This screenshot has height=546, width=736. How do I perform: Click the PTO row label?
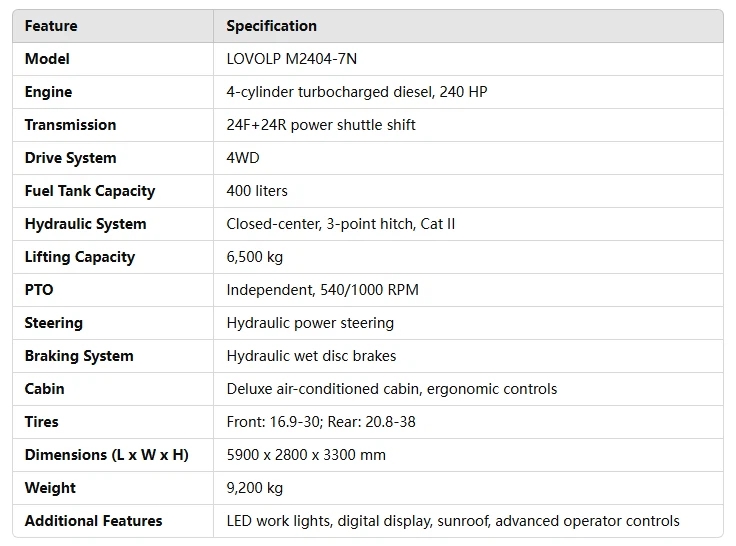coord(39,290)
